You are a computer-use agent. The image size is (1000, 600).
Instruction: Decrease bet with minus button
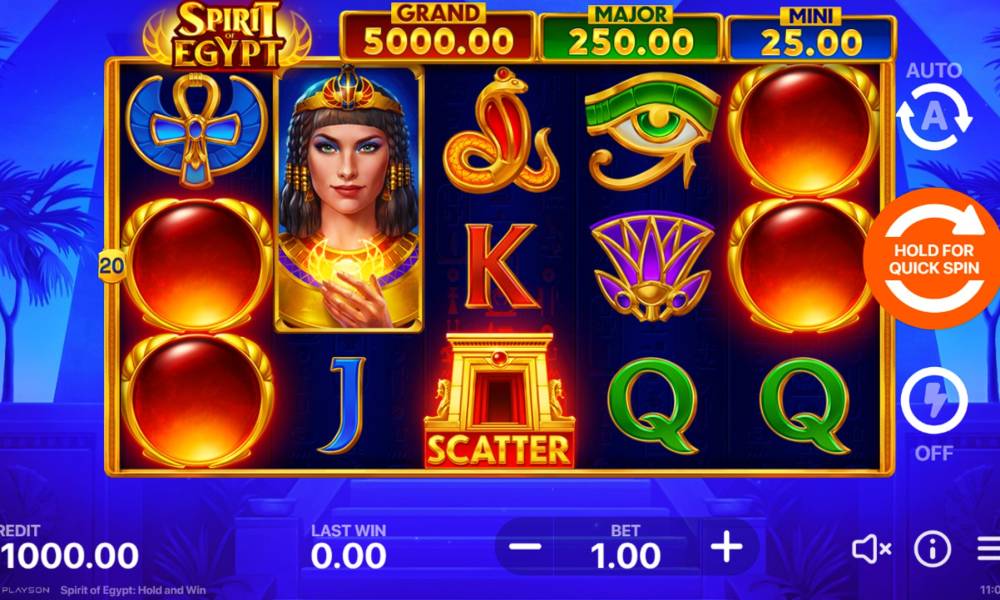point(526,547)
